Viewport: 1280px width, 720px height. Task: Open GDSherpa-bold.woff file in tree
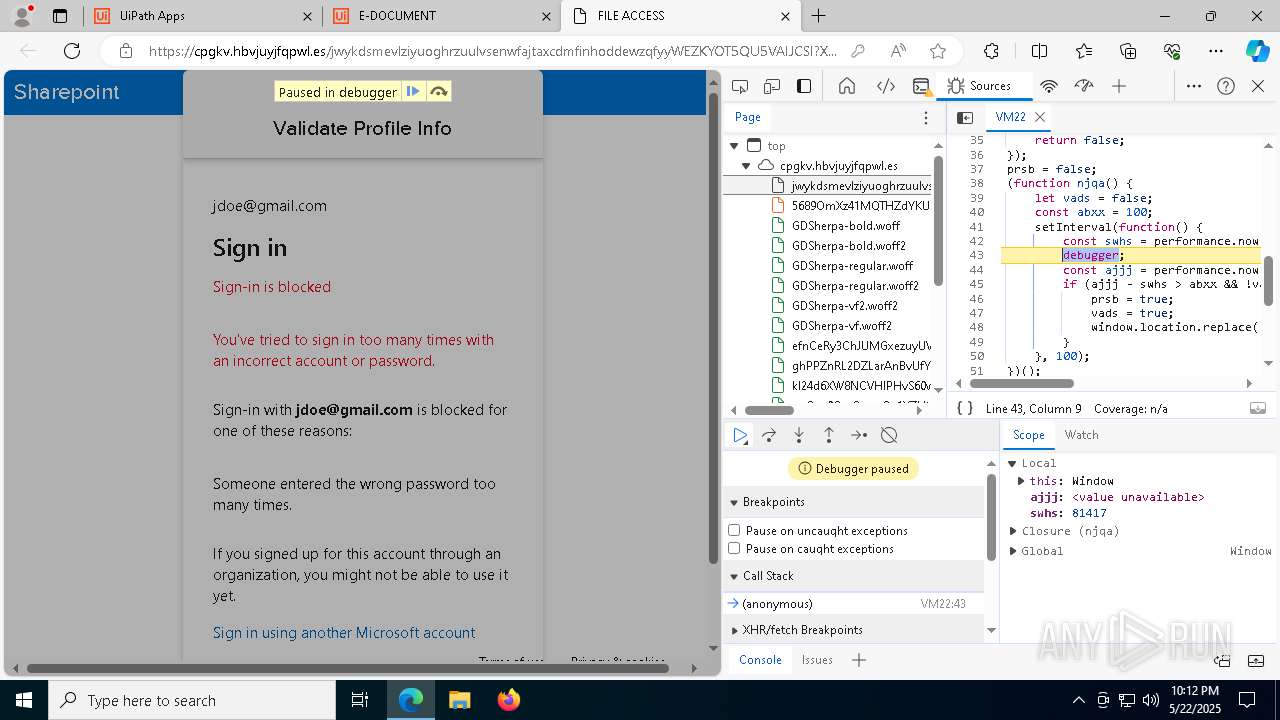[x=846, y=226]
